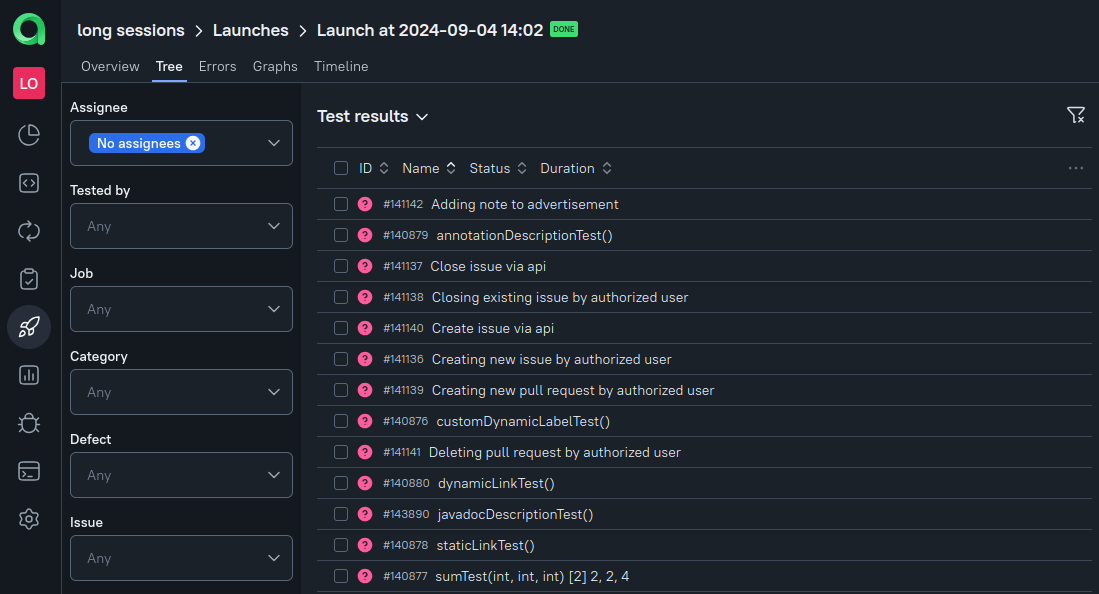Open the rocket launches icon
The width and height of the screenshot is (1099, 594).
(29, 327)
